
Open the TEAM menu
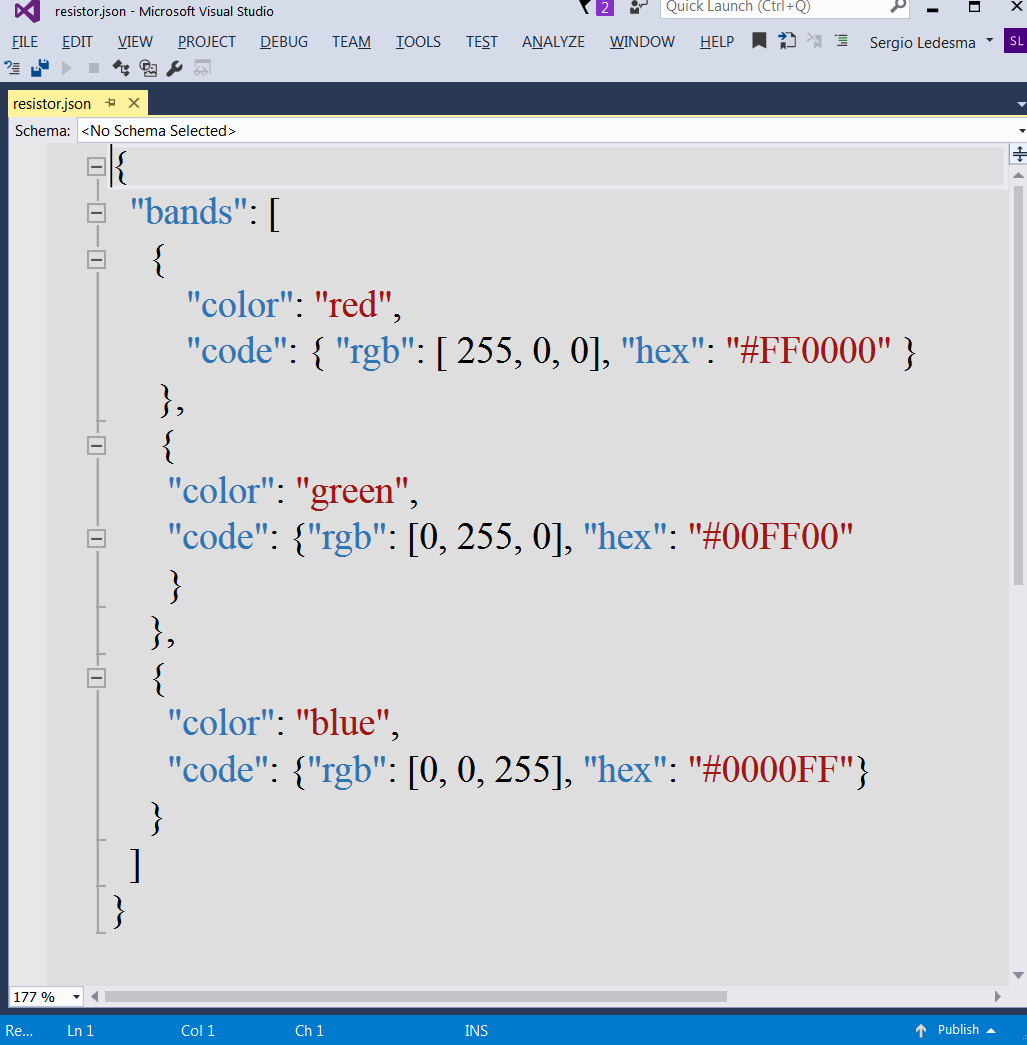click(351, 41)
